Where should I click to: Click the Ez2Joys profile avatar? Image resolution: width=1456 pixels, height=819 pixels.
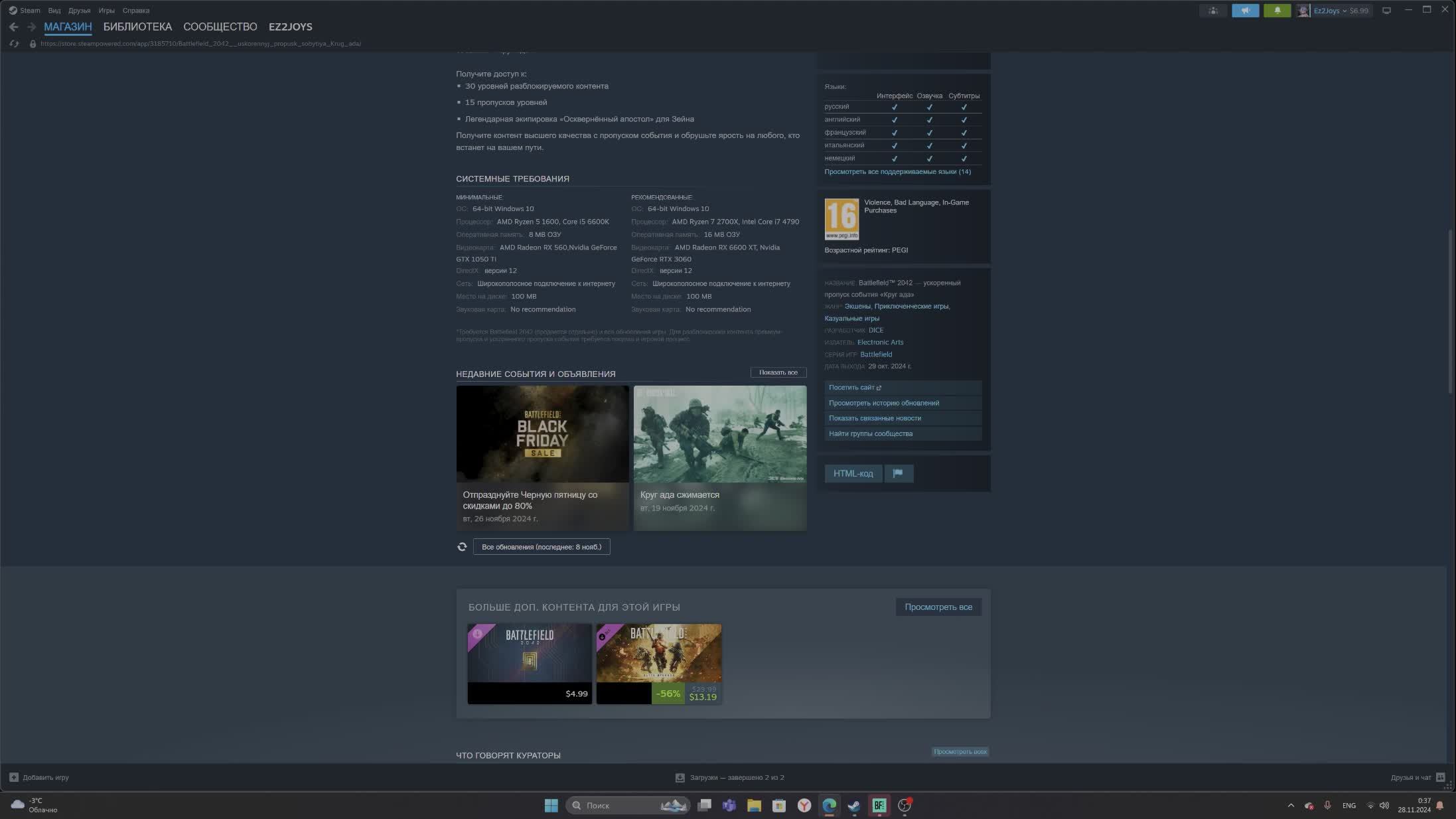(1303, 11)
